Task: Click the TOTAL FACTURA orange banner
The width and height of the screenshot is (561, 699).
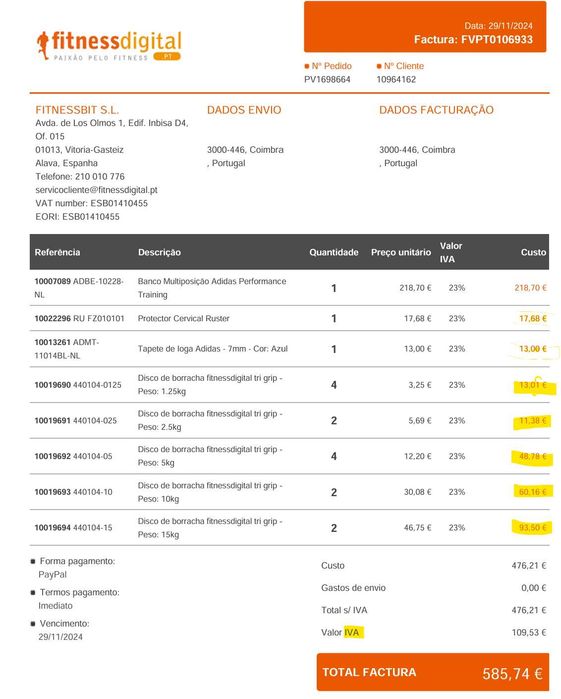Action: [x=433, y=672]
